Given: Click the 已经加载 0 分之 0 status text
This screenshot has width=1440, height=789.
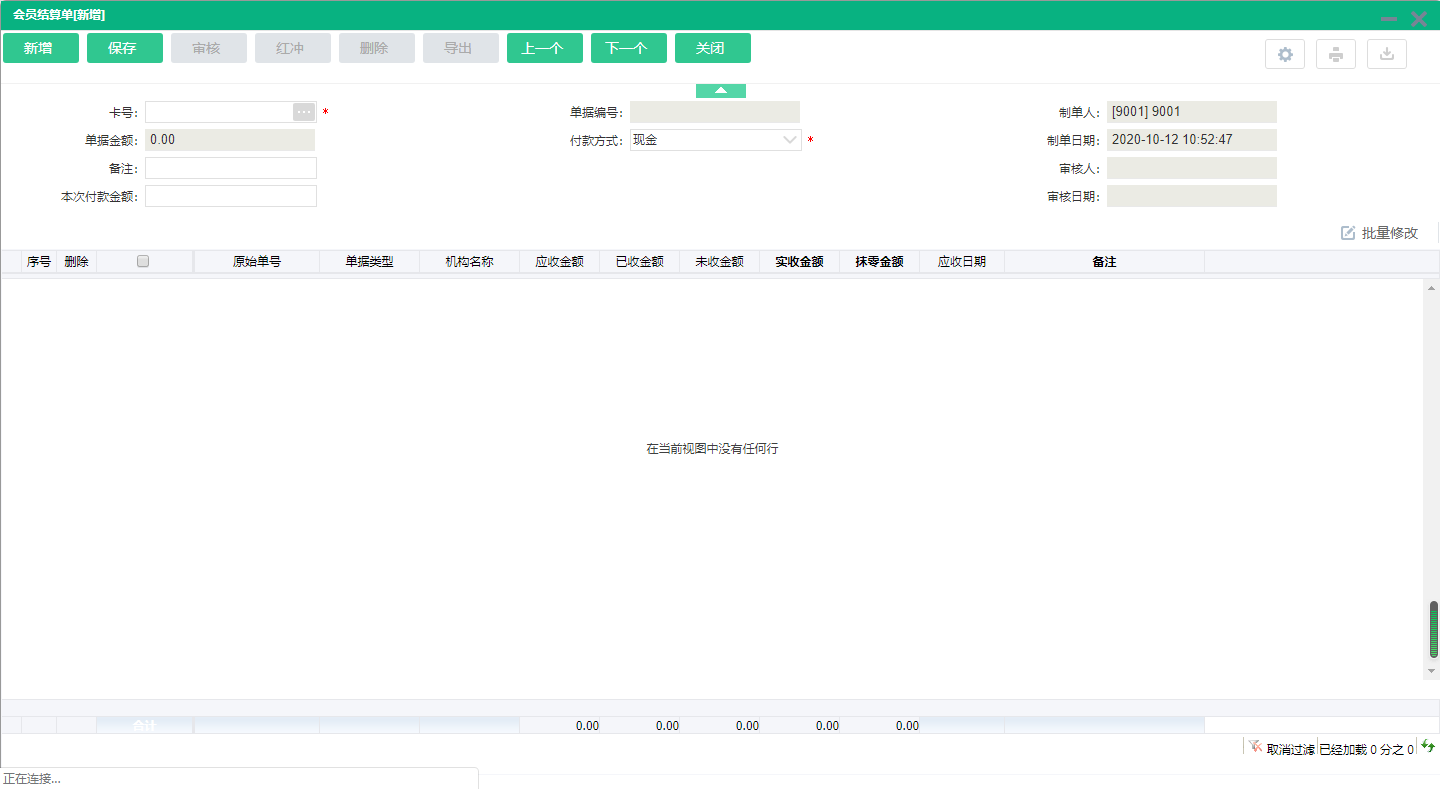Looking at the screenshot, I should pos(1367,749).
